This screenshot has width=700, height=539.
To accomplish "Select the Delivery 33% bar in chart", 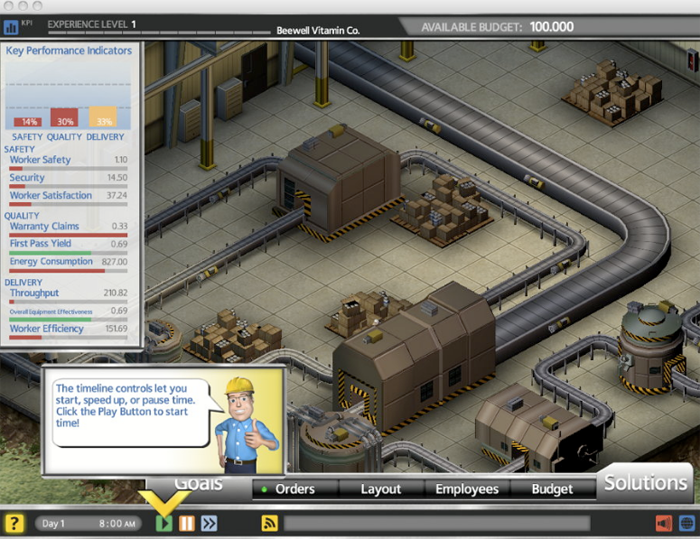I will tap(104, 116).
